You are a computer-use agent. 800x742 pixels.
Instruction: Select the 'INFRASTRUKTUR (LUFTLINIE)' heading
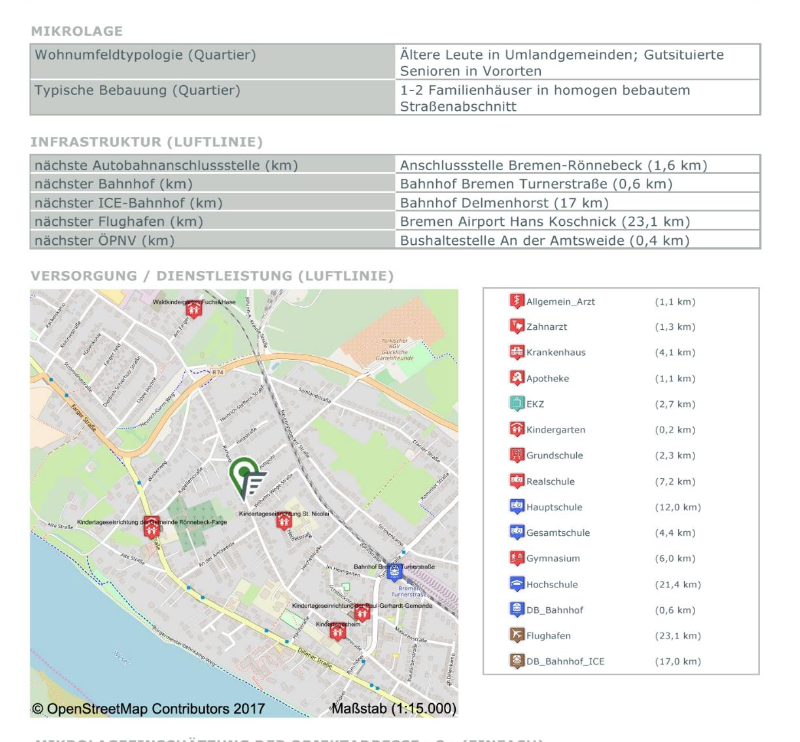coord(146,142)
